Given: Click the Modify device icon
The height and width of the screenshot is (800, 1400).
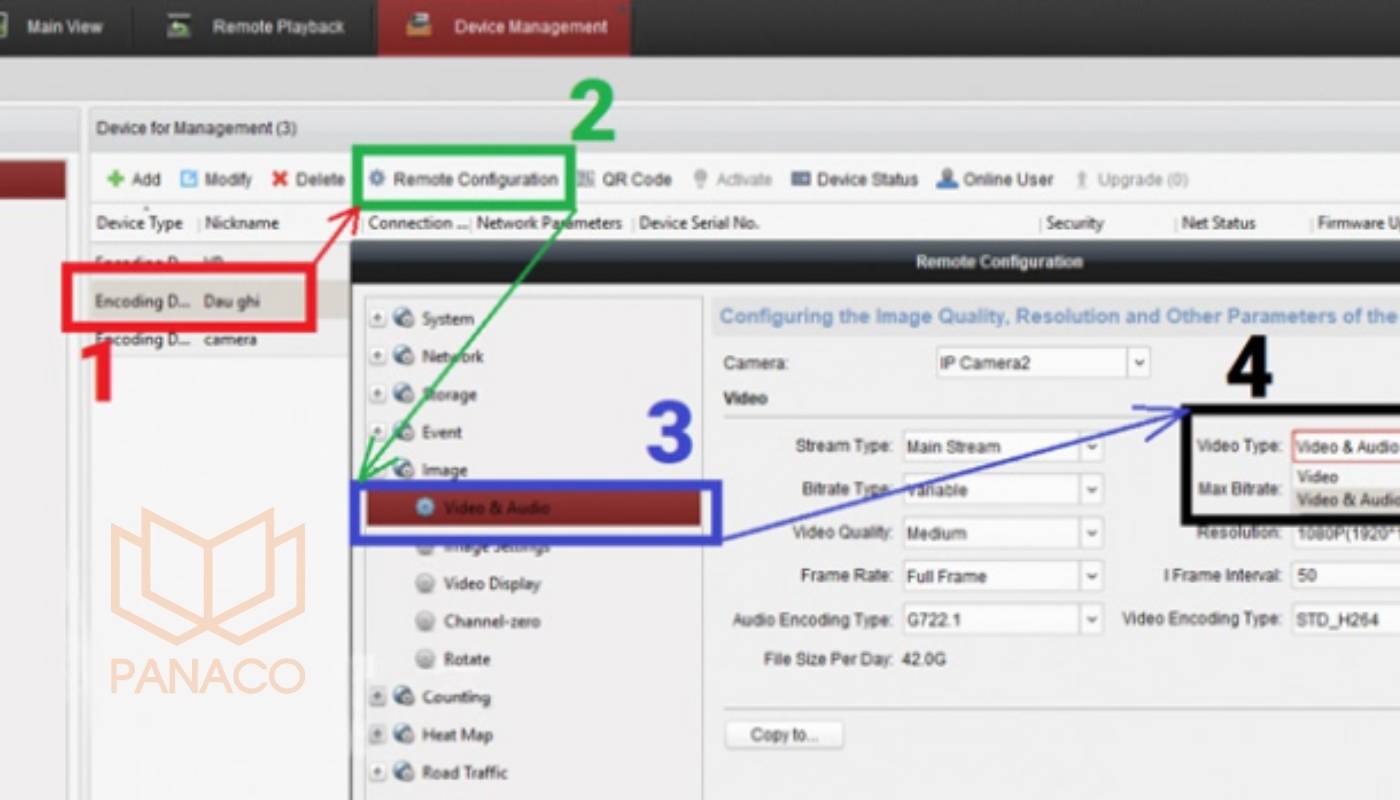Looking at the screenshot, I should [x=190, y=180].
